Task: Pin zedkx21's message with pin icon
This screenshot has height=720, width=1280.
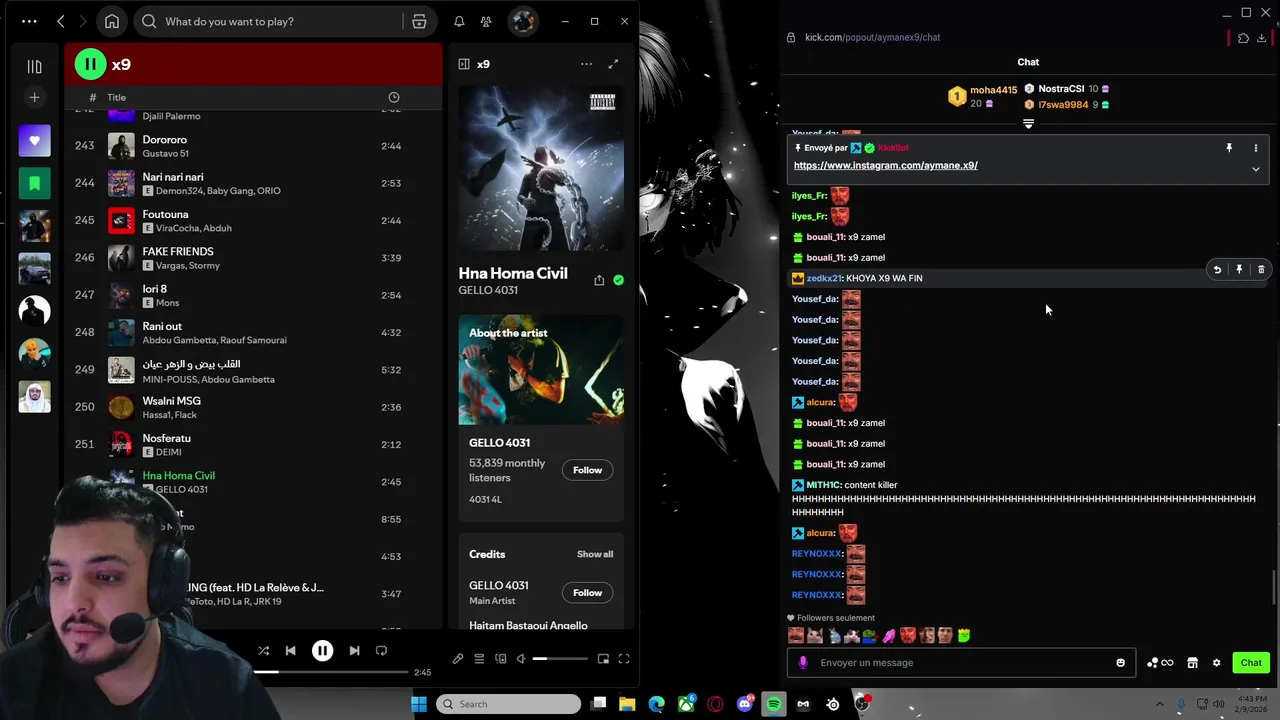Action: (x=1239, y=270)
